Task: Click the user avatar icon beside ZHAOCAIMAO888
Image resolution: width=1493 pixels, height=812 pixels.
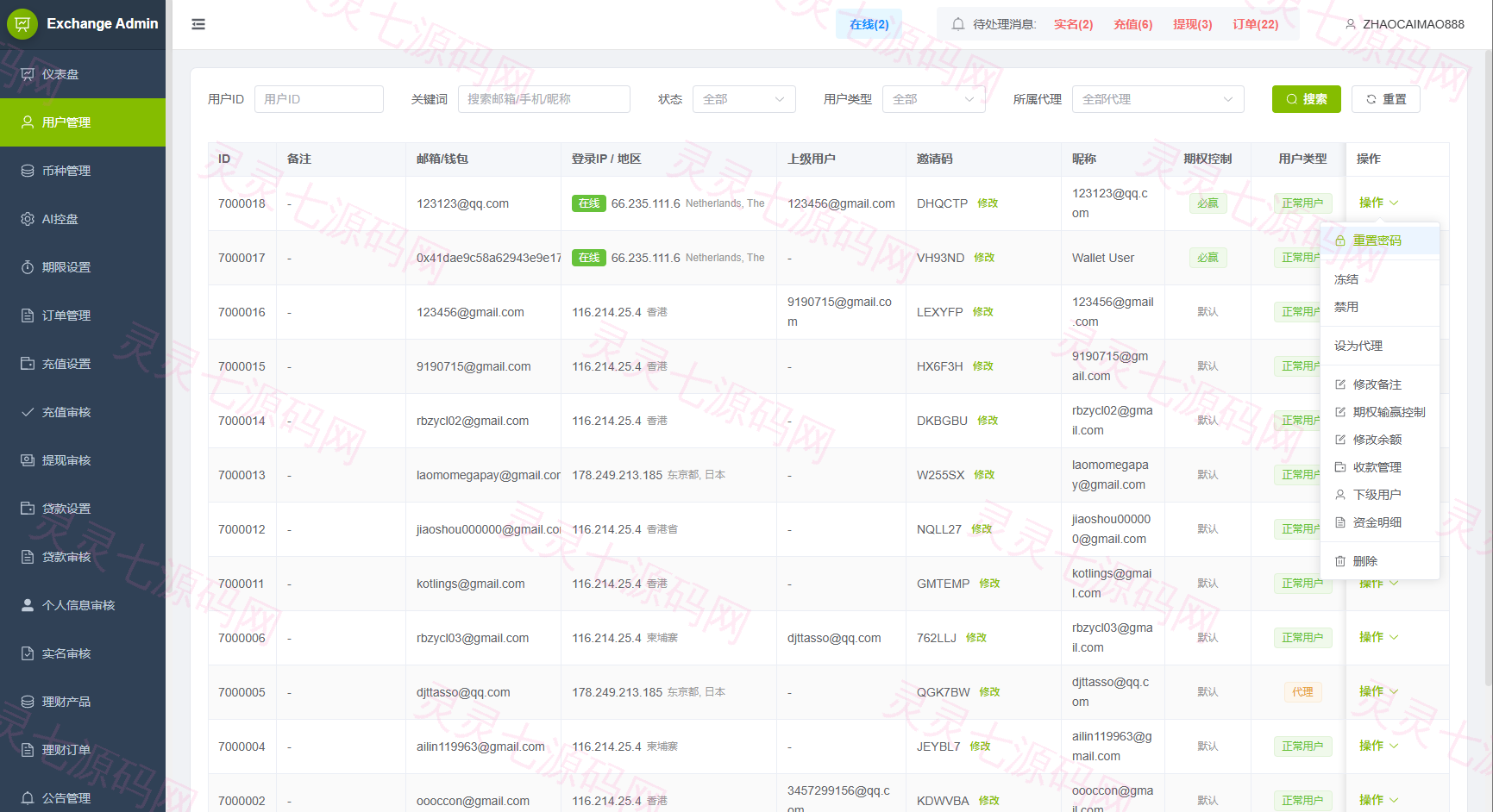Action: click(x=1351, y=24)
